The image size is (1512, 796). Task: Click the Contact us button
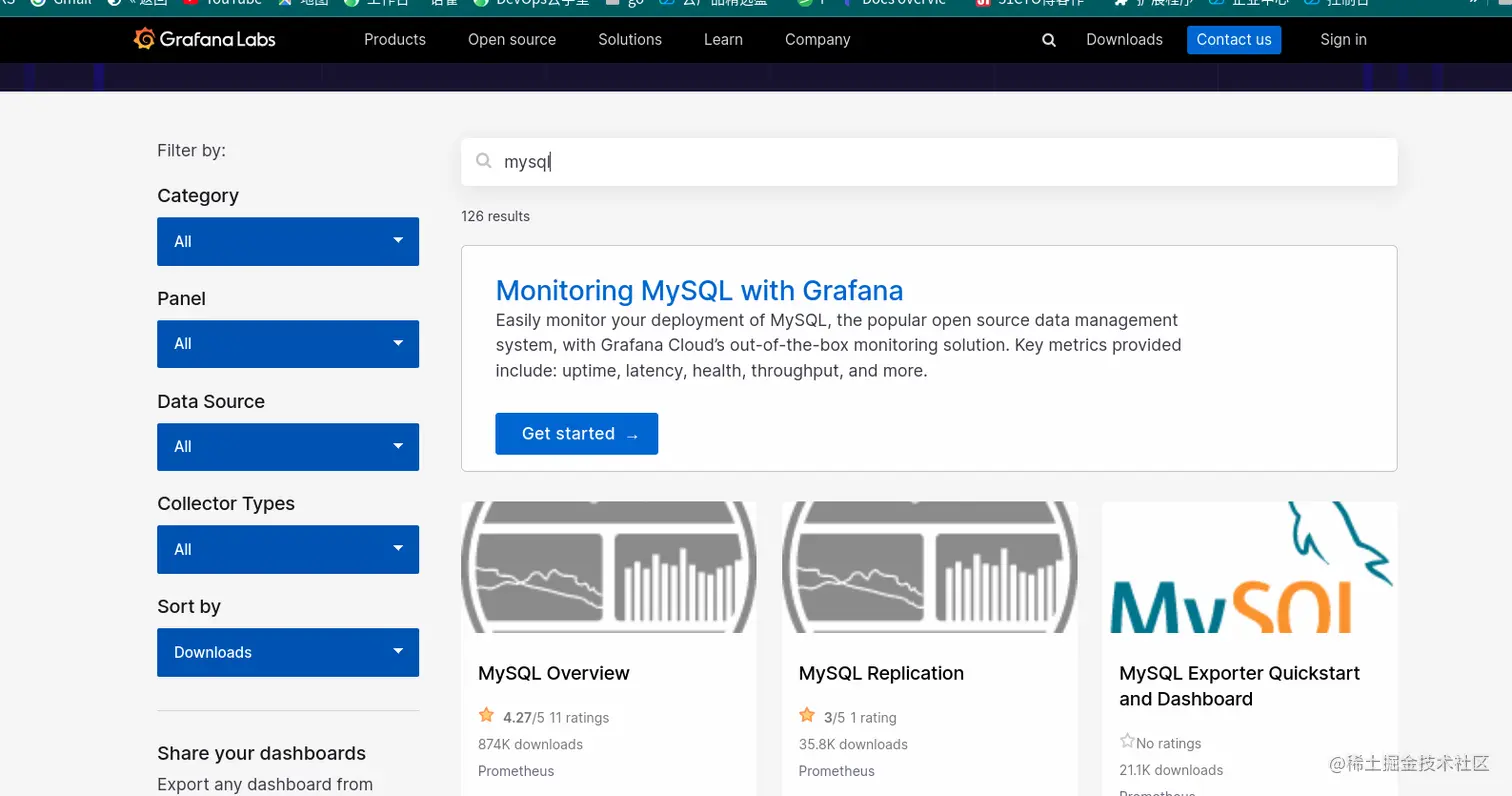point(1234,40)
